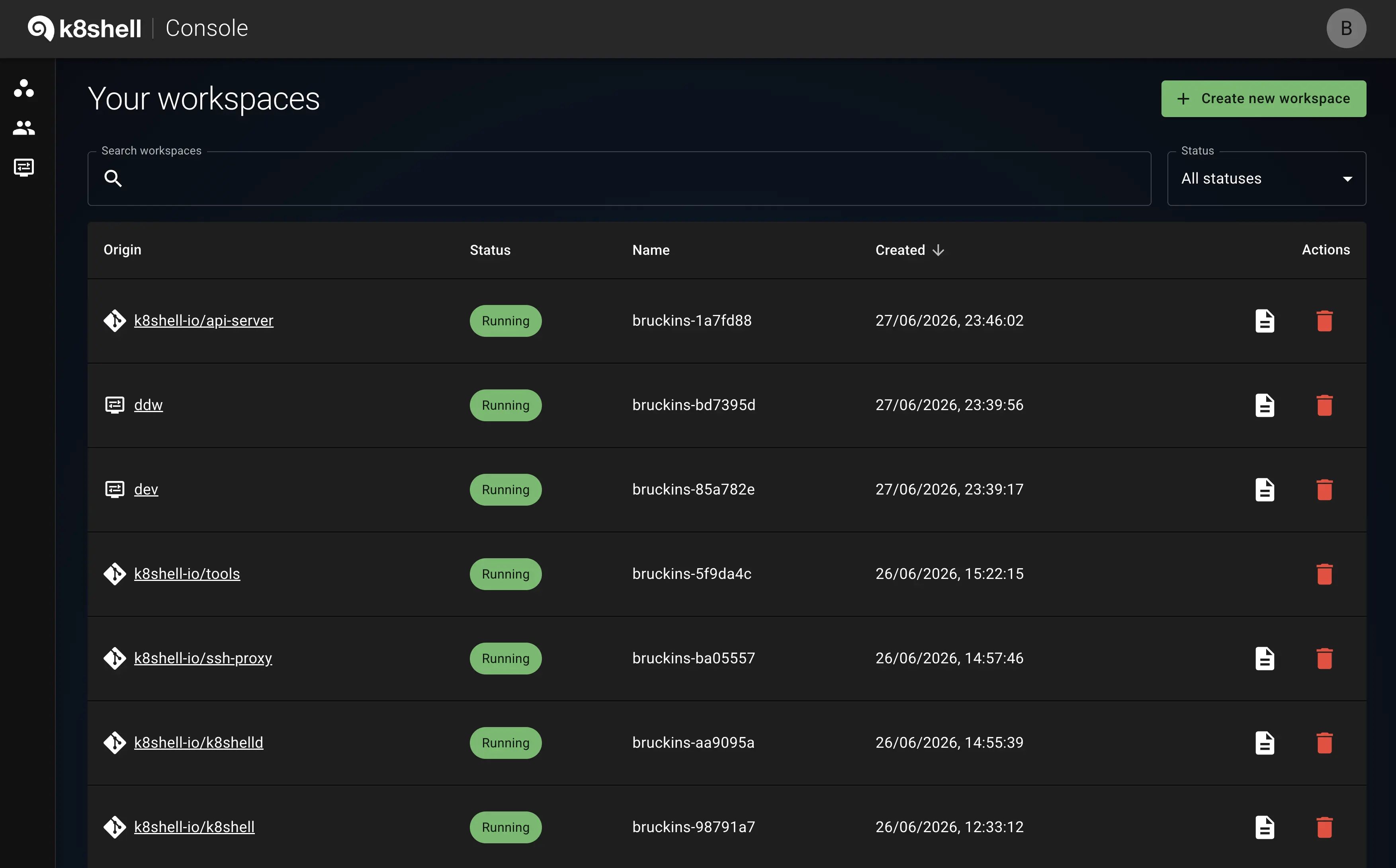Click git icon beside k8shell-io/api-server

tap(115, 321)
